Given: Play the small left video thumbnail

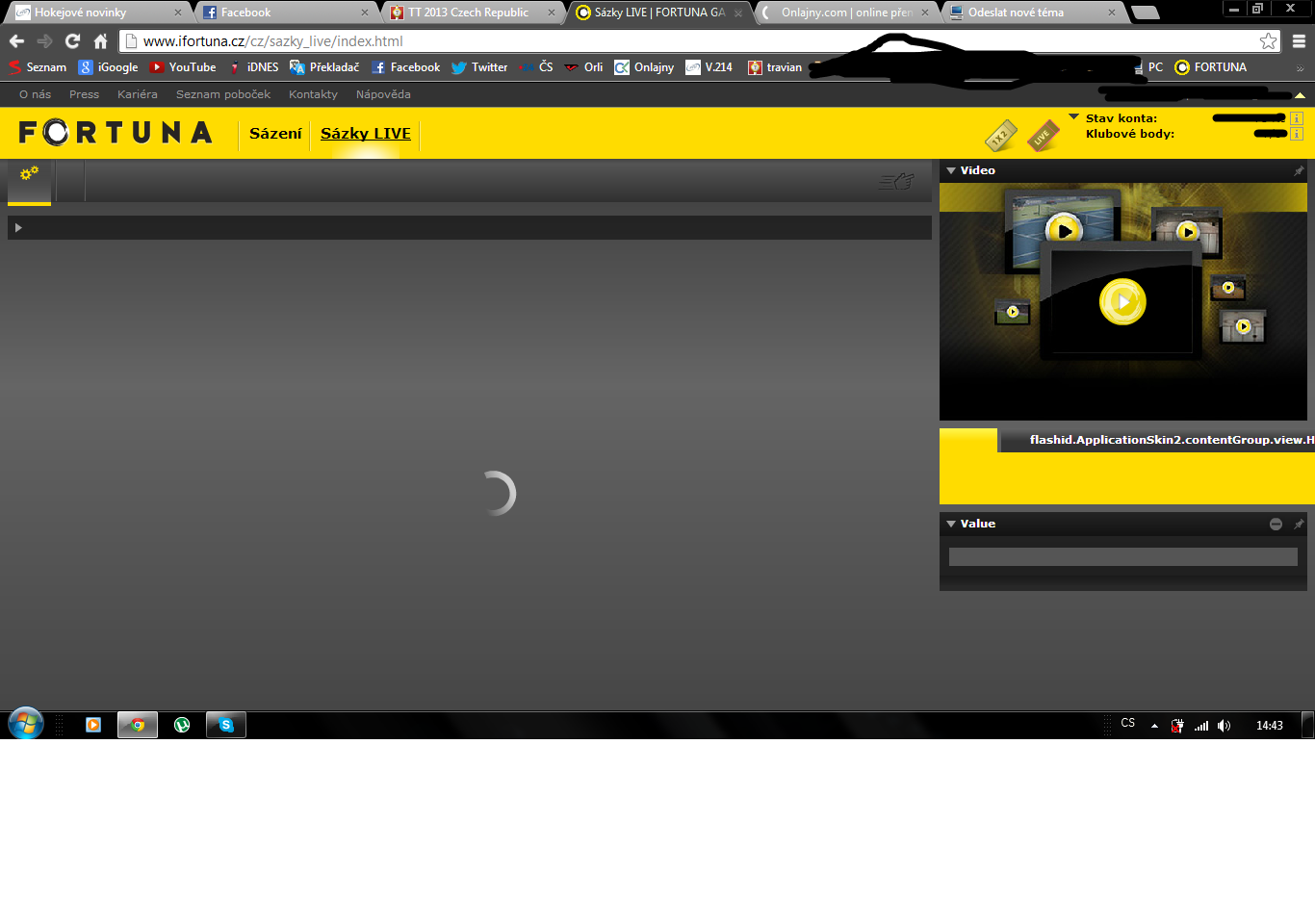Looking at the screenshot, I should tap(1013, 312).
